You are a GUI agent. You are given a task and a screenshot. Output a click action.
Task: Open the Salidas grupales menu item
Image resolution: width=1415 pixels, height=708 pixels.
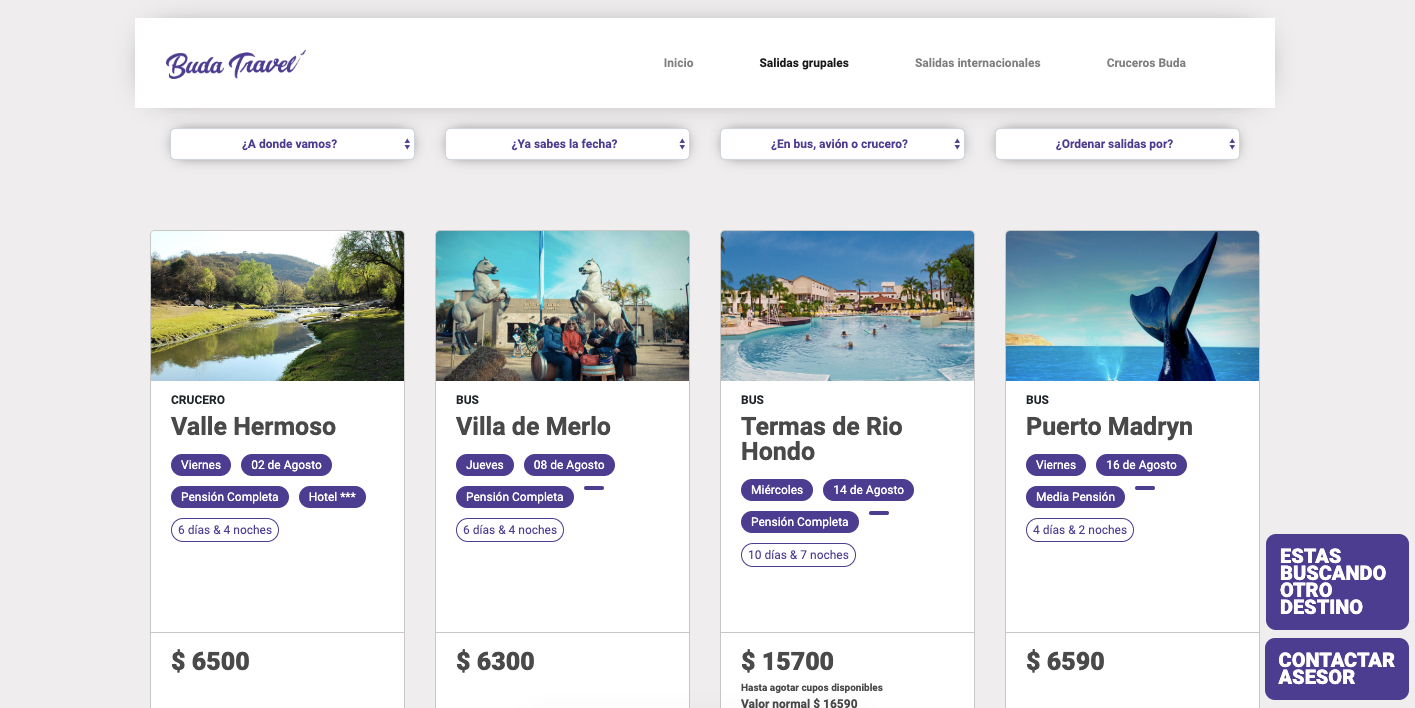tap(804, 63)
